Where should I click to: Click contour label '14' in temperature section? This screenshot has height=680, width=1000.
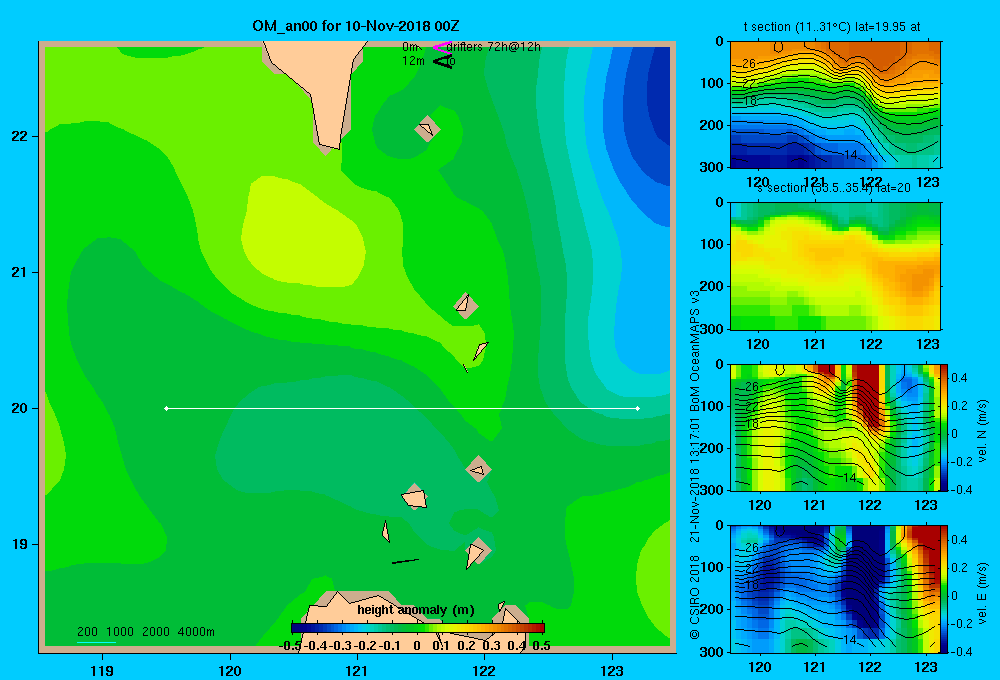point(850,155)
